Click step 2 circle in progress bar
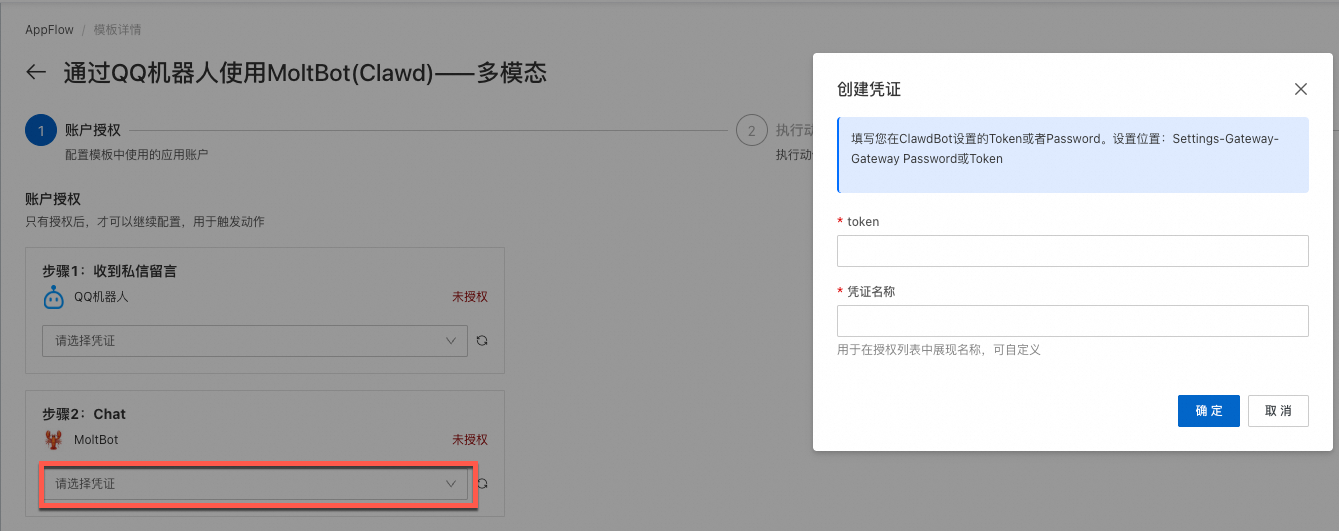 click(x=751, y=131)
